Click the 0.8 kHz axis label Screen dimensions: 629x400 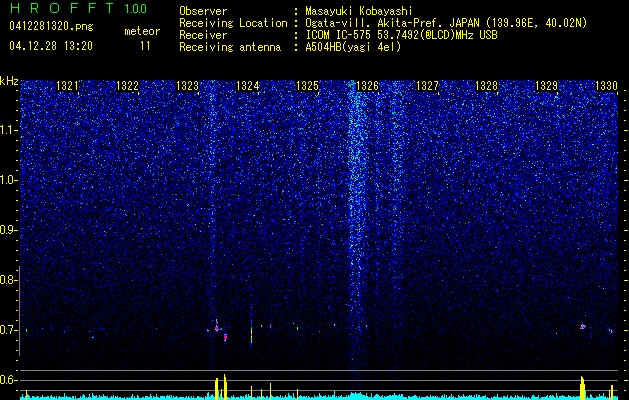click(x=8, y=280)
